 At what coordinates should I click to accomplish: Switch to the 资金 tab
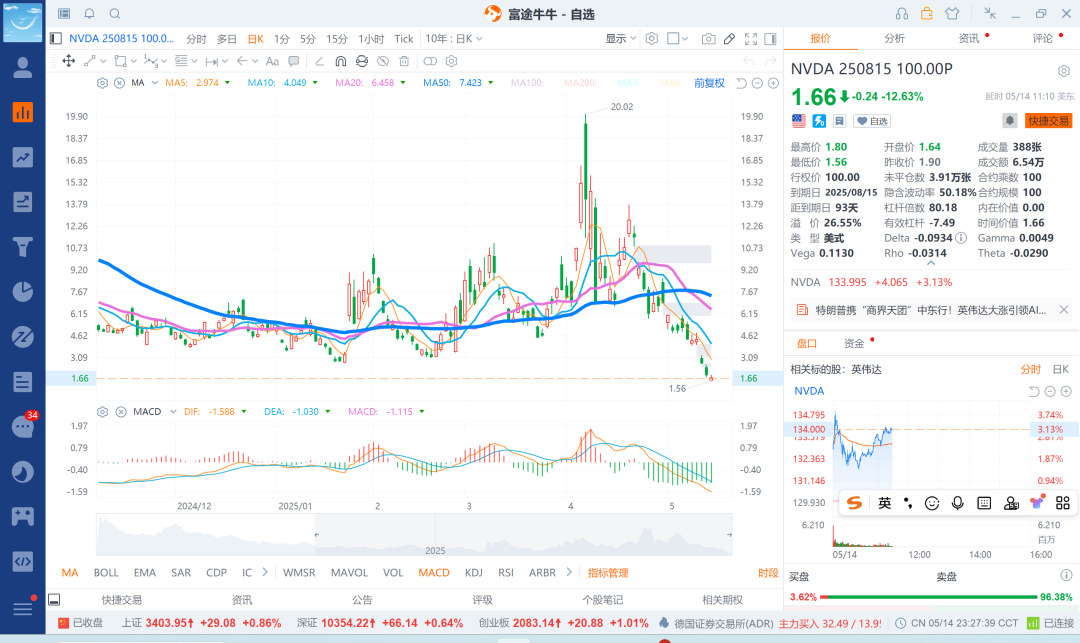click(x=854, y=344)
